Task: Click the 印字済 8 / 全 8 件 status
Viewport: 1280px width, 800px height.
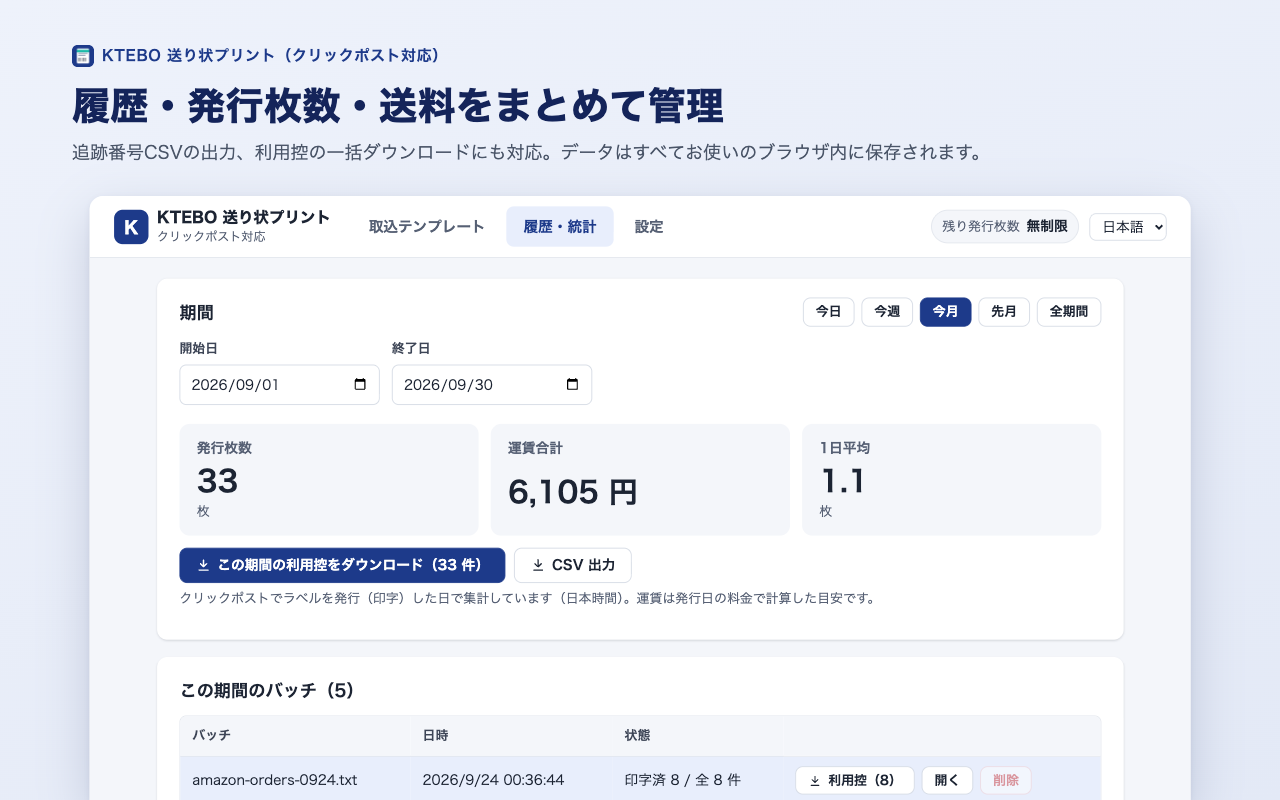Action: [x=682, y=781]
